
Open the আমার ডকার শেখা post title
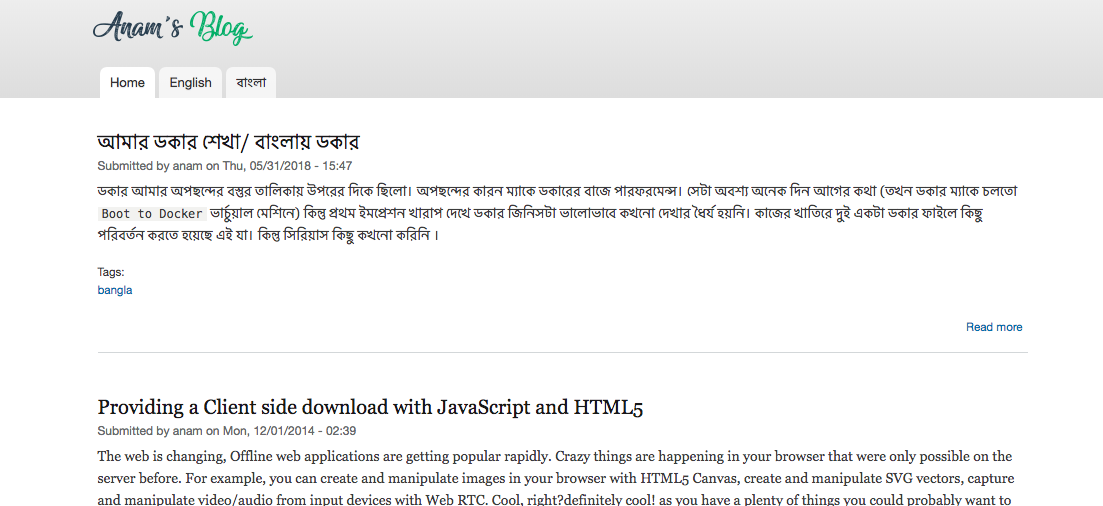pyautogui.click(x=228, y=141)
